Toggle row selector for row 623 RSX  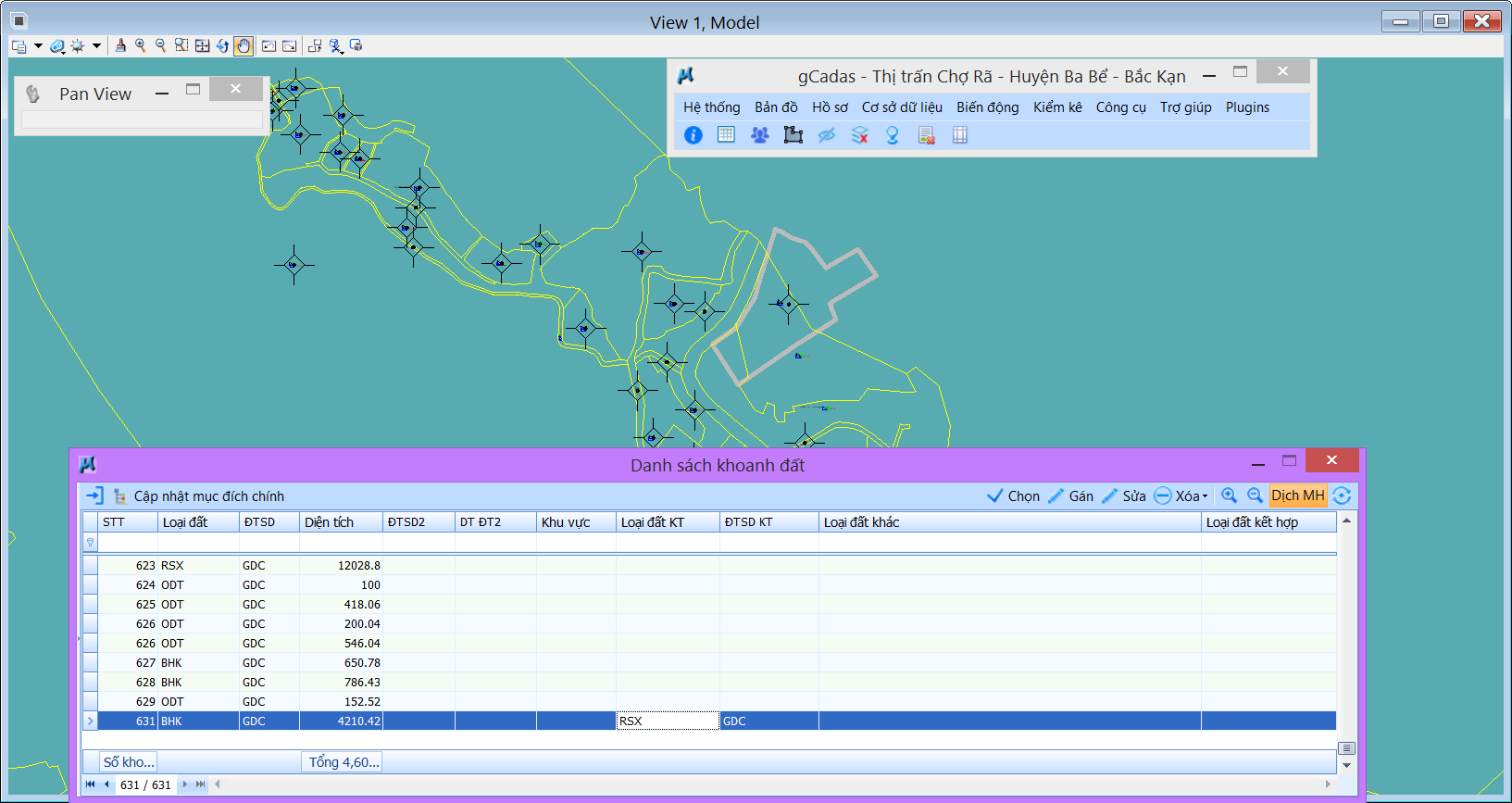tap(90, 565)
